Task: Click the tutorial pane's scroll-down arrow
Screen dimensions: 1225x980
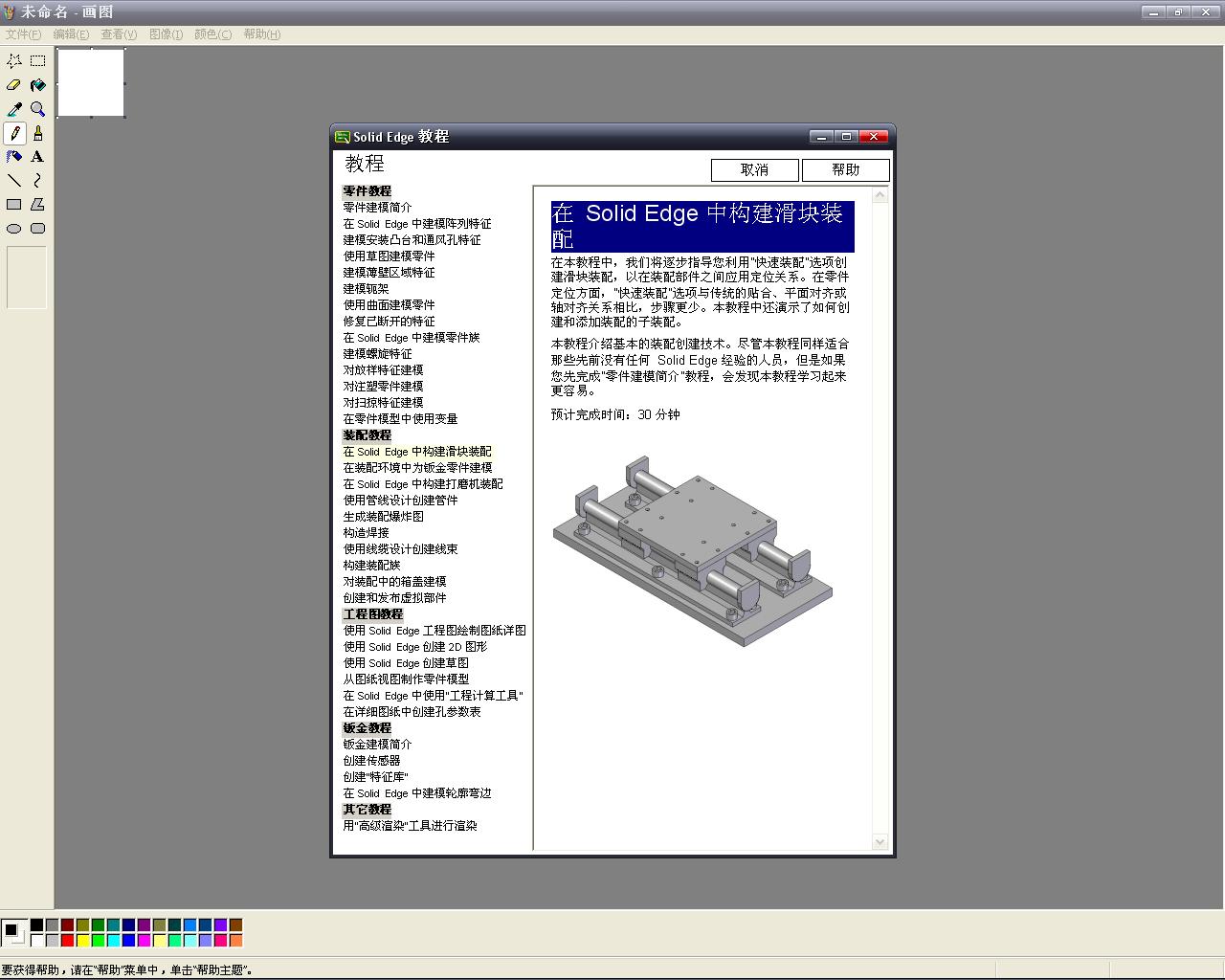Action: tap(880, 842)
